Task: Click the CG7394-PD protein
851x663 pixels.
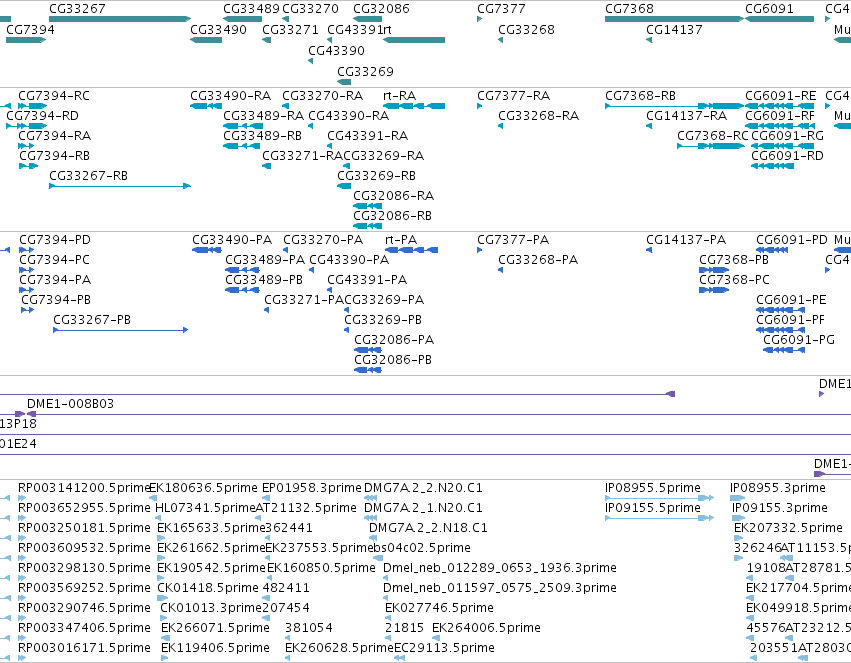Action: tap(27, 250)
